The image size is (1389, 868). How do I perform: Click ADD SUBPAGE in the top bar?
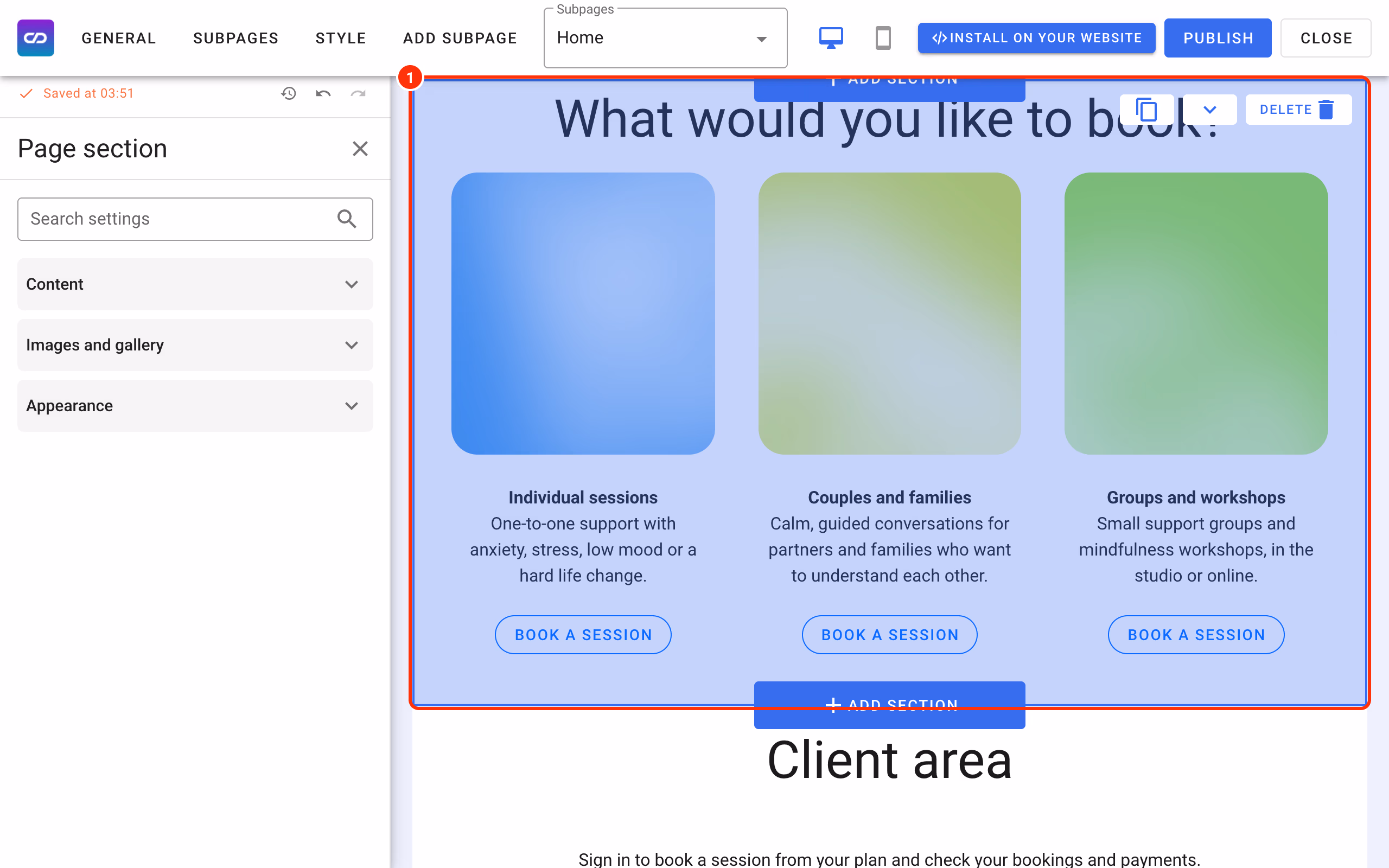[460, 38]
